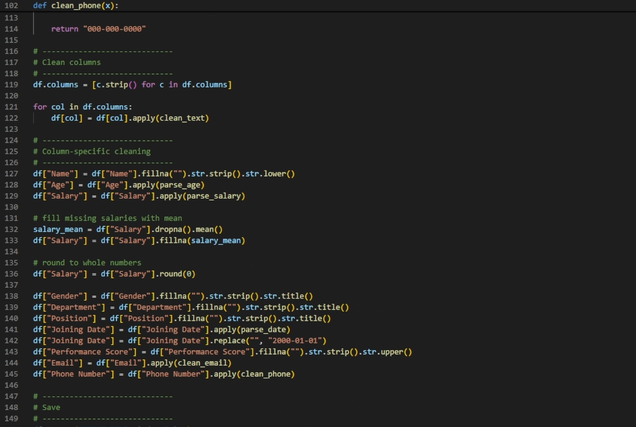Screen dimensions: 636x427
Task: Click line number 114 in the gutter
Action: pyautogui.click(x=11, y=29)
